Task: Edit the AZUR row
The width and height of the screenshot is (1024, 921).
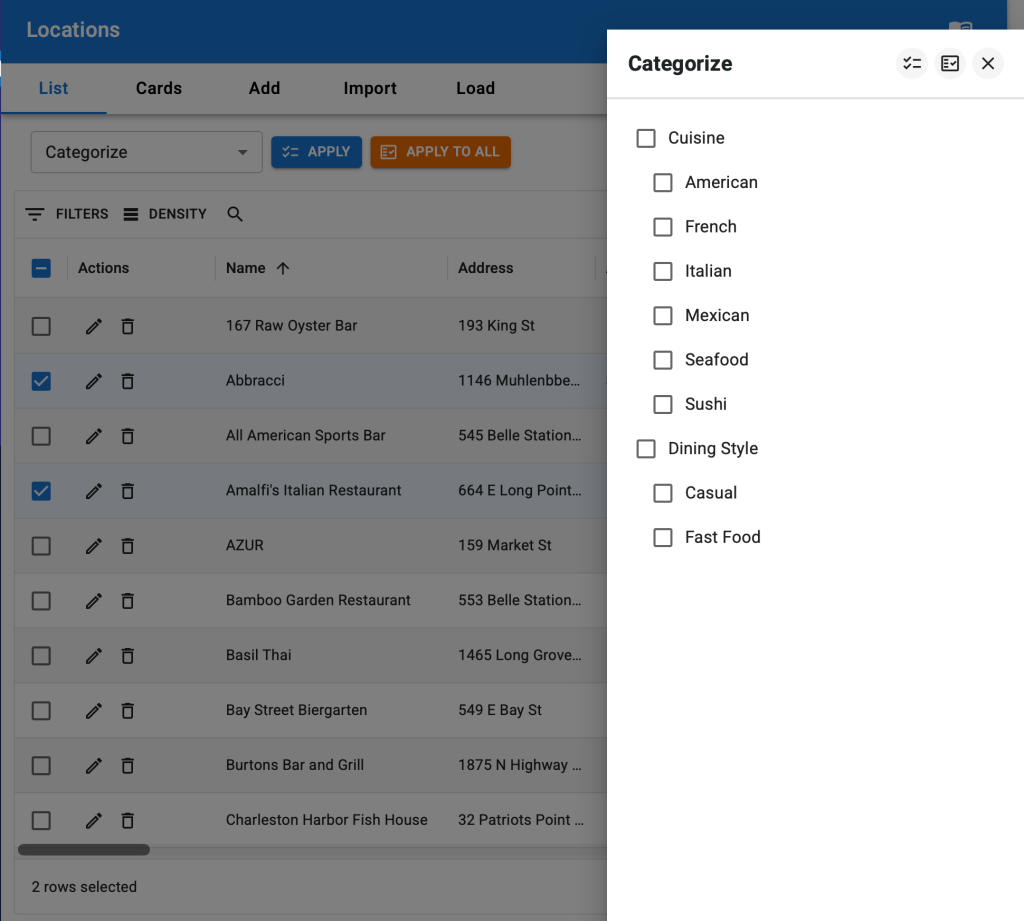Action: click(93, 545)
